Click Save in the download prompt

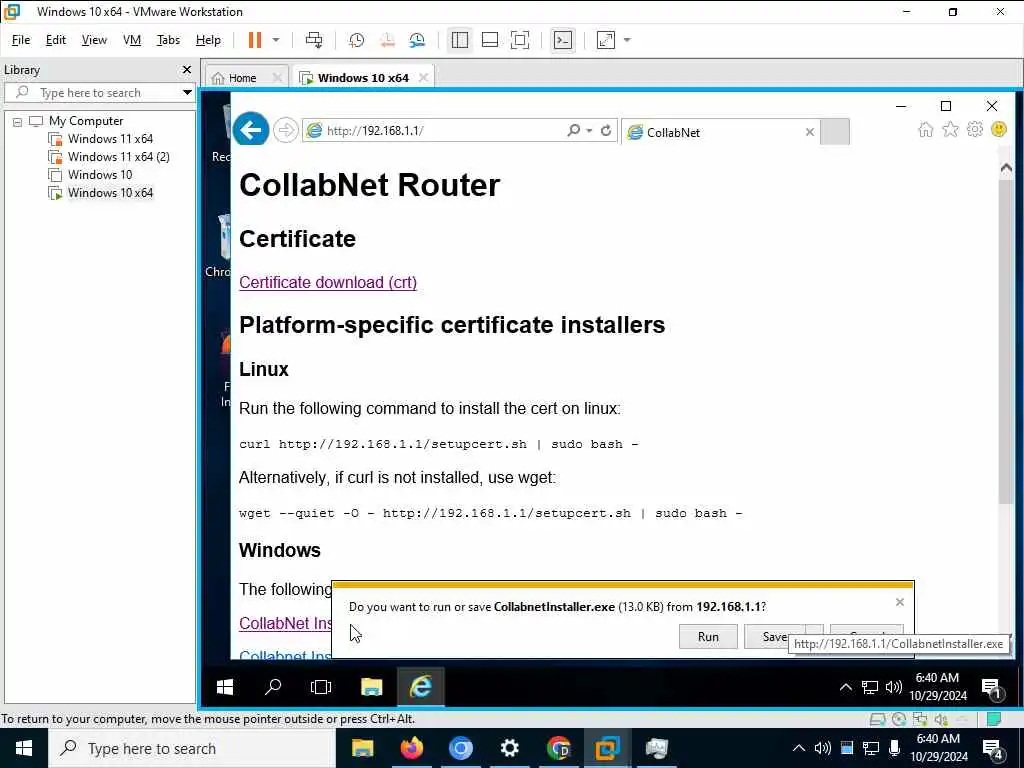point(775,637)
